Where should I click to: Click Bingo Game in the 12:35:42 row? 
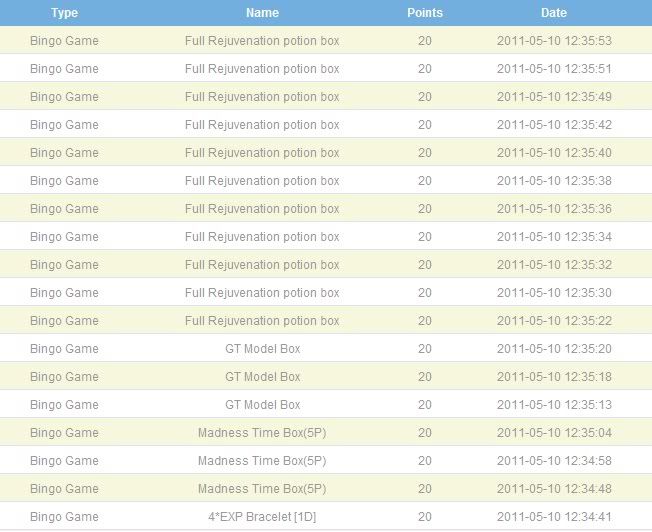click(64, 125)
